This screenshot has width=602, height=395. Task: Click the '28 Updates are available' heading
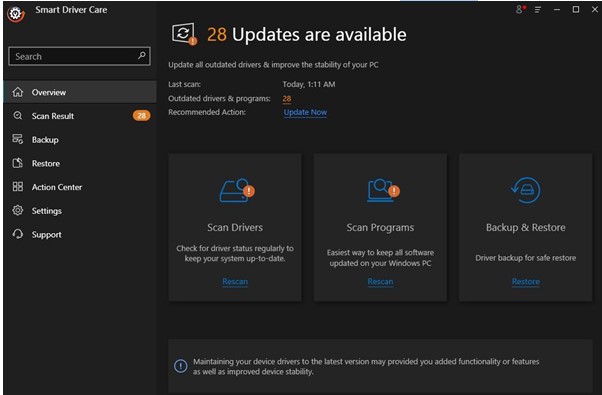click(306, 35)
